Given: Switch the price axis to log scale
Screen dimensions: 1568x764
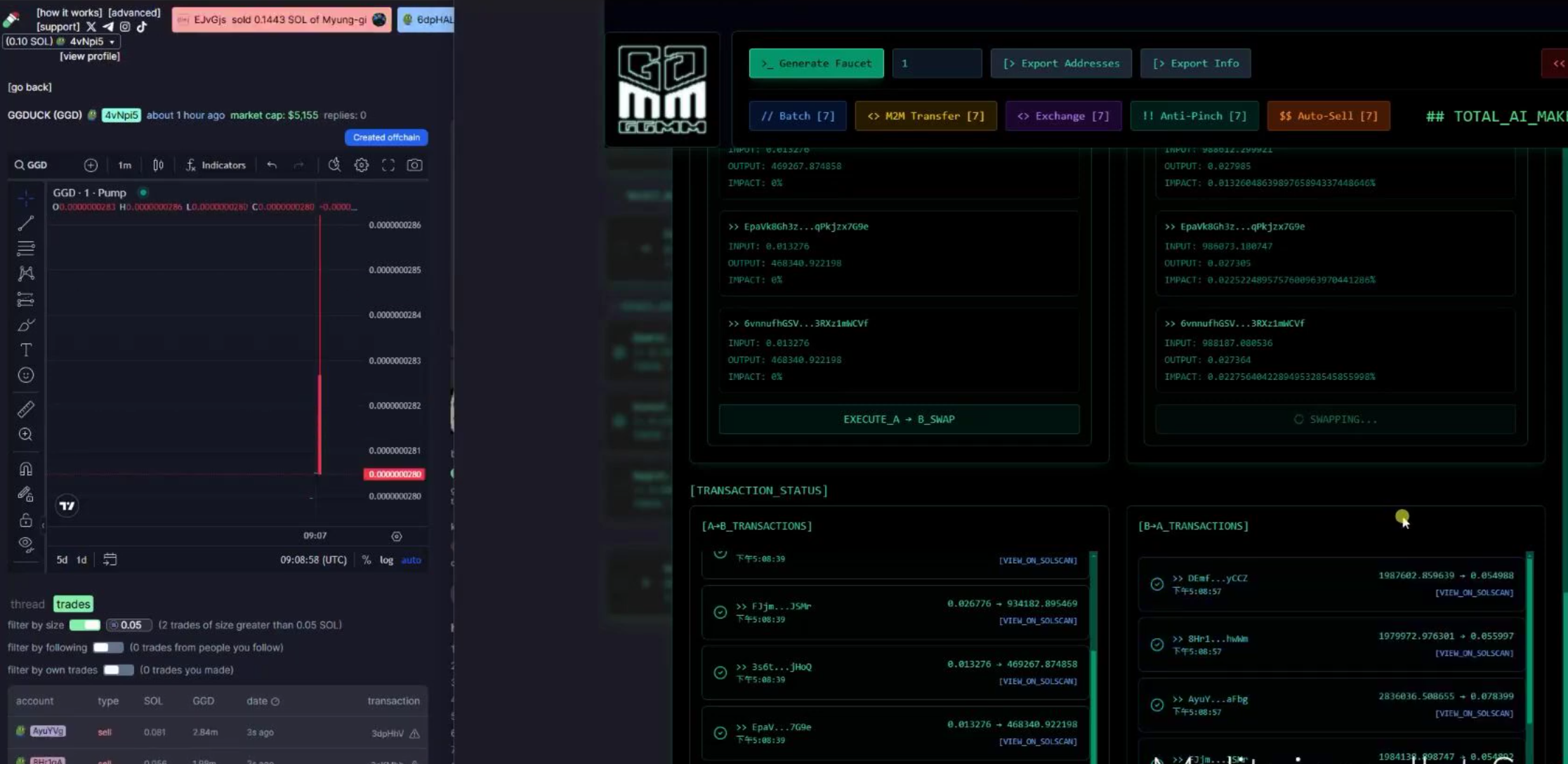Looking at the screenshot, I should pyautogui.click(x=386, y=560).
